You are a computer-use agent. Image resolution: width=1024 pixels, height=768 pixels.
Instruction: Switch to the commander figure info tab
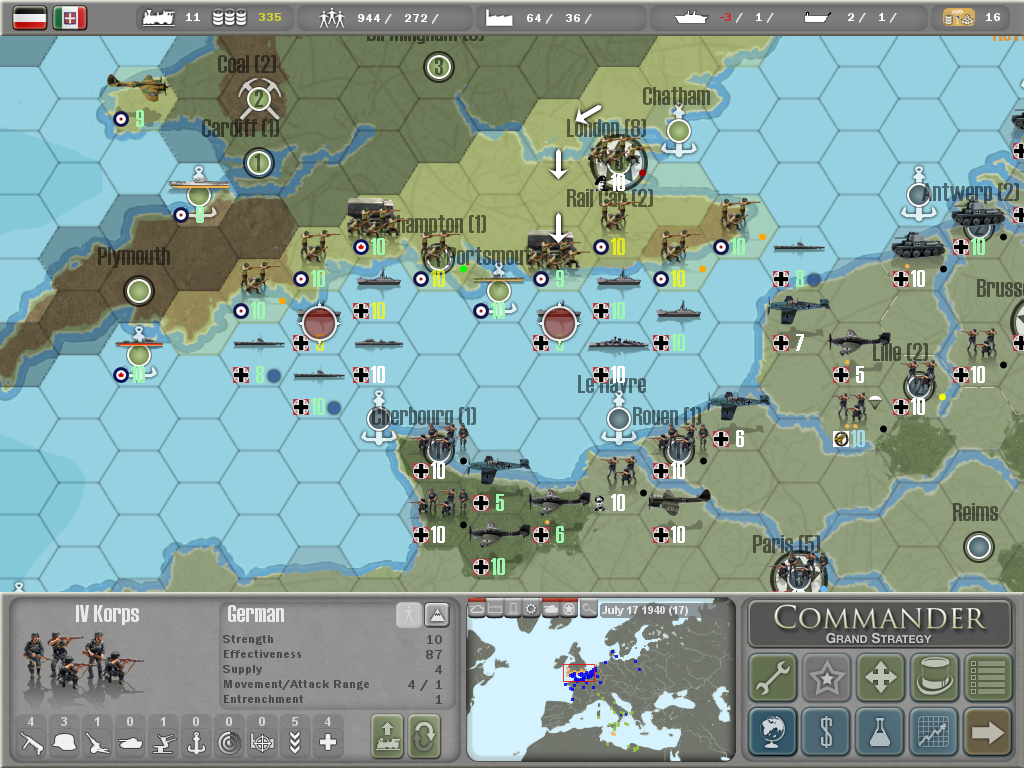point(407,614)
